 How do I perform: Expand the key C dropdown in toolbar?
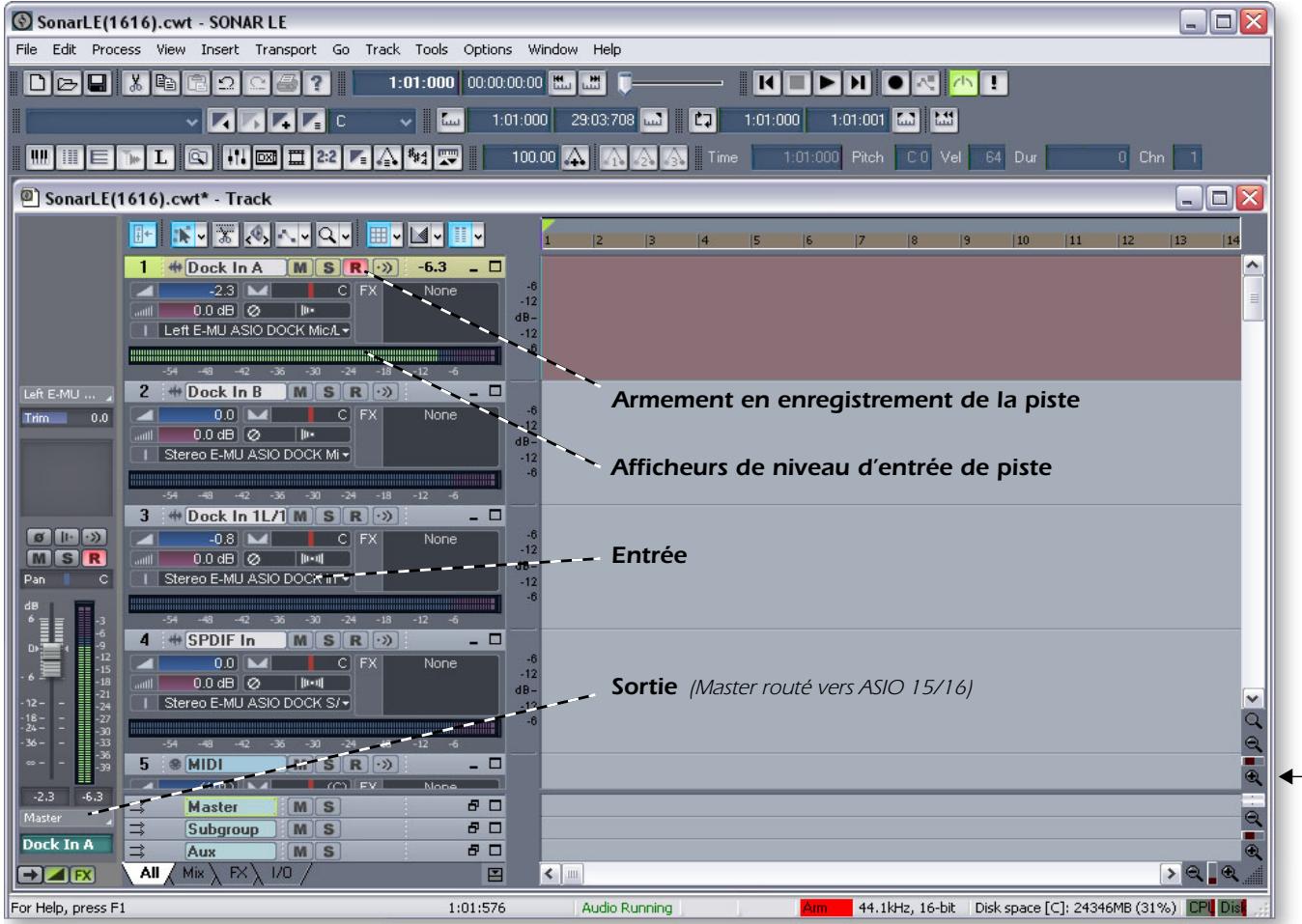click(406, 121)
